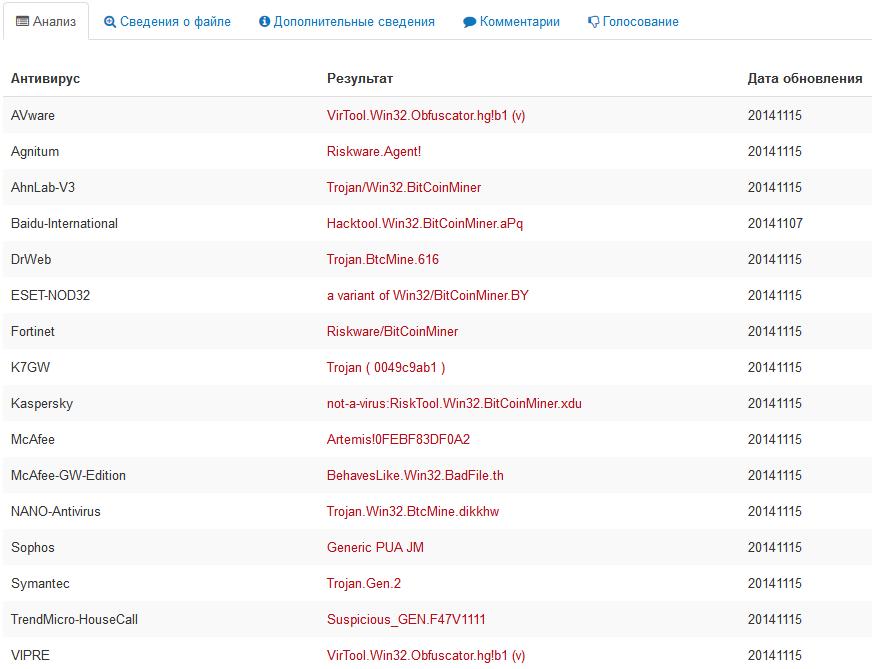
Task: Open Дополнительные сведения tab
Action: point(347,22)
